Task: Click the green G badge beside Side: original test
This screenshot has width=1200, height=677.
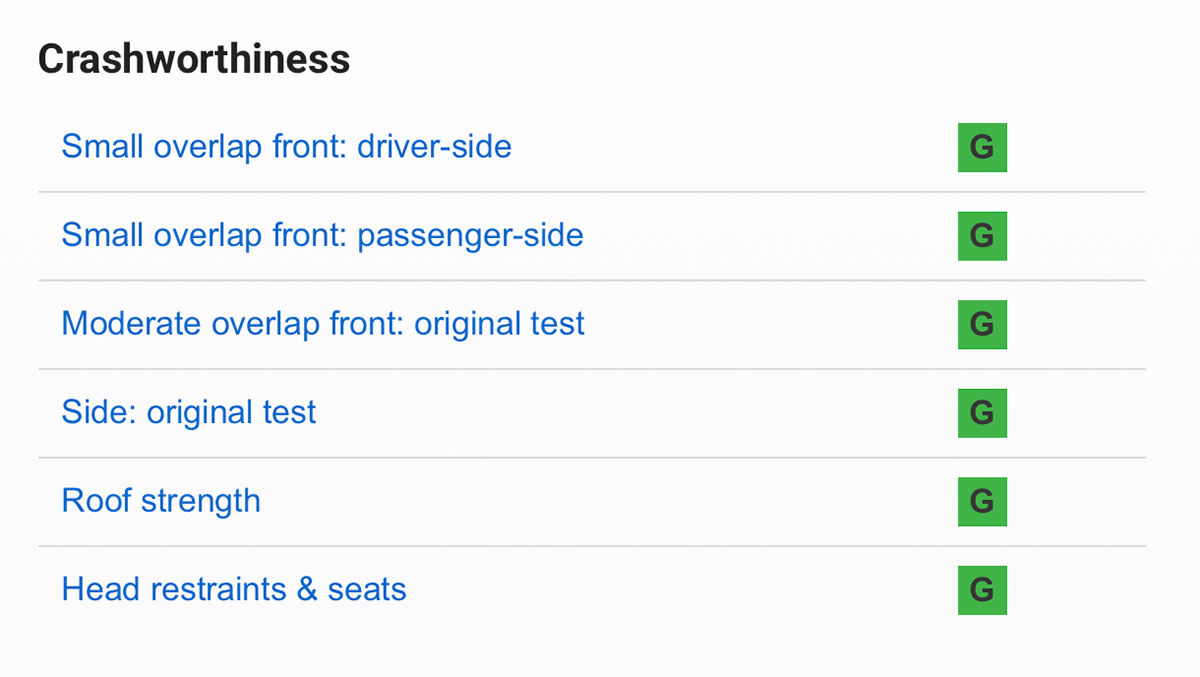Action: tap(982, 413)
